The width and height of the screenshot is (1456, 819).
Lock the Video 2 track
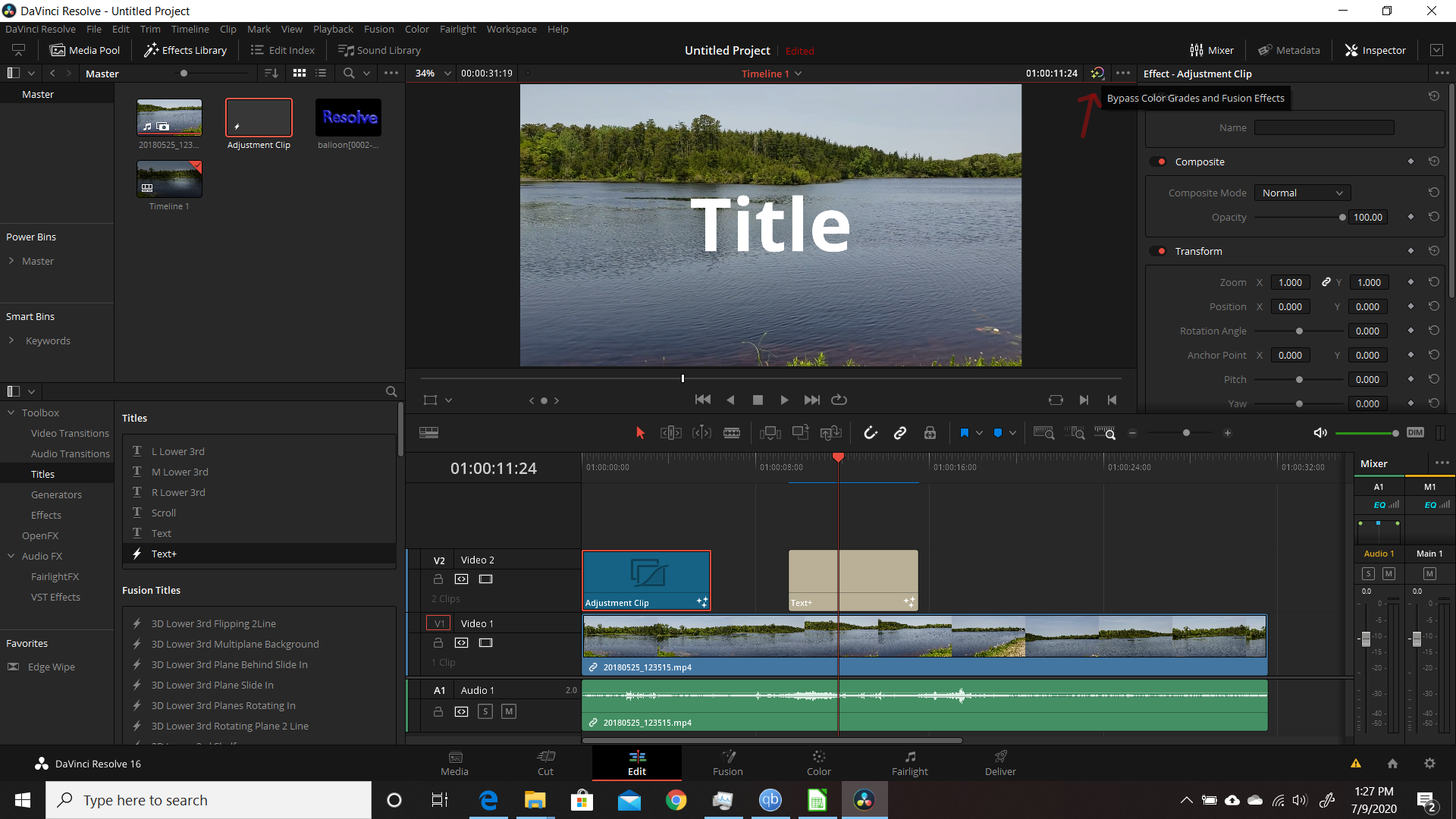pyautogui.click(x=438, y=579)
